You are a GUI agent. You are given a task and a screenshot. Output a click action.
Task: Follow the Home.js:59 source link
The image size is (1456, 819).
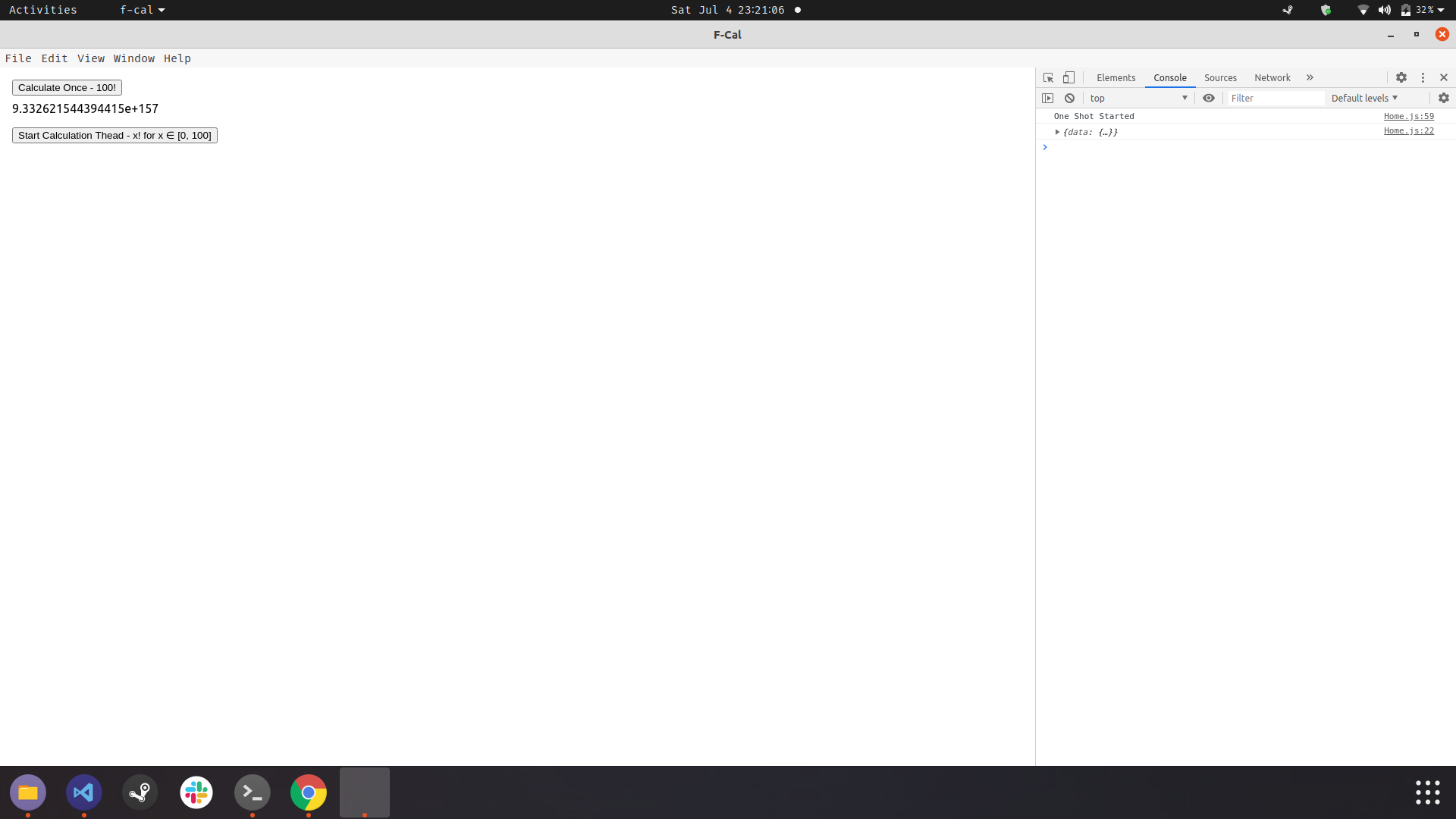click(1409, 116)
